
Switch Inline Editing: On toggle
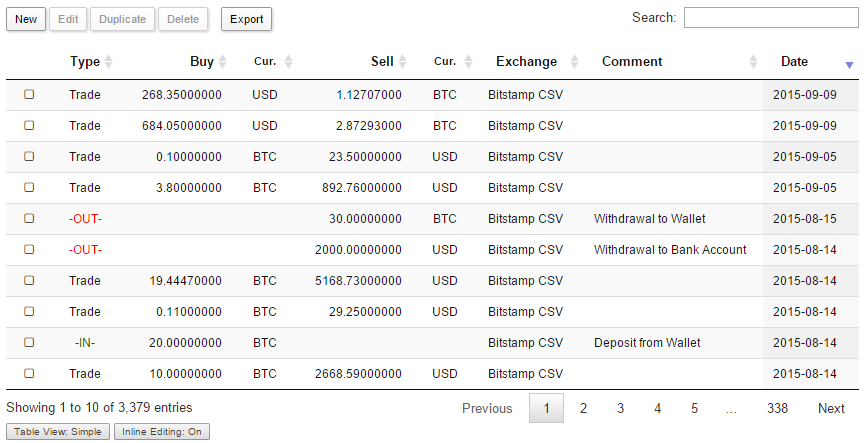click(x=161, y=432)
